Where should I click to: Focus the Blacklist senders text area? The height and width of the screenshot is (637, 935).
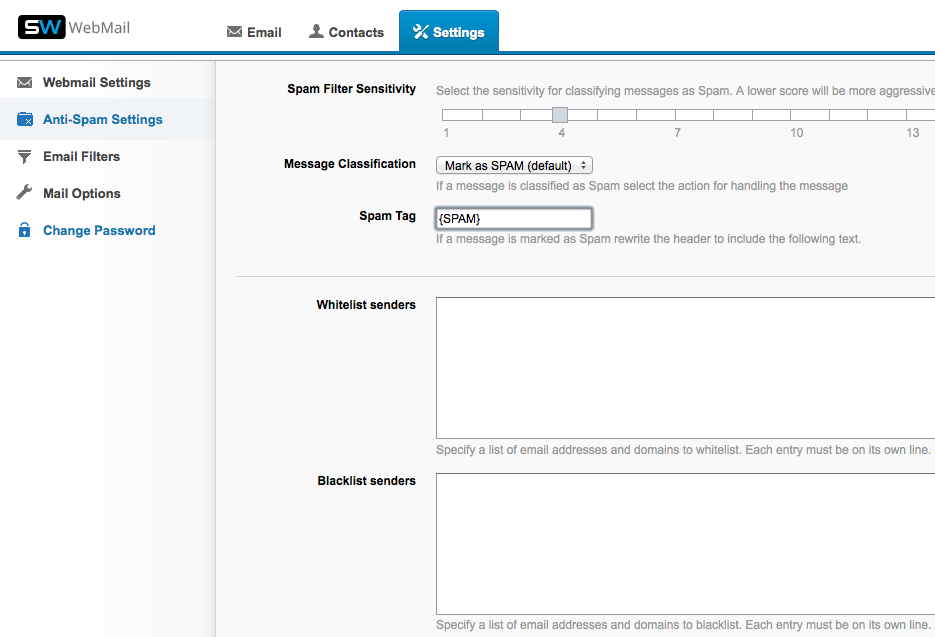[685, 543]
